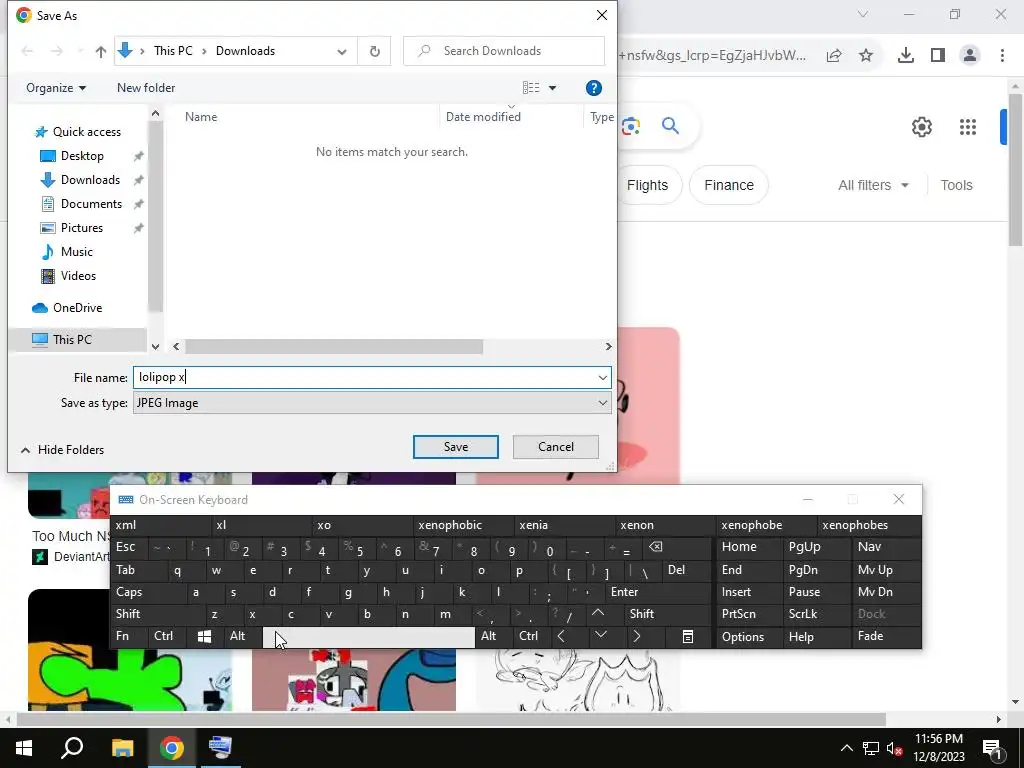This screenshot has height=768, width=1024.
Task: Choose Flights search filter chip
Action: [x=647, y=185]
